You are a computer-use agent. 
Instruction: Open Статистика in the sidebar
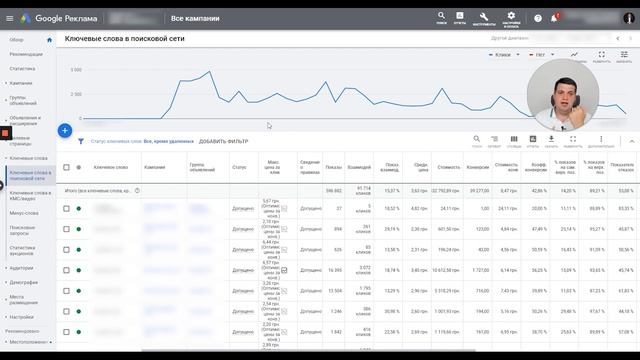click(22, 69)
